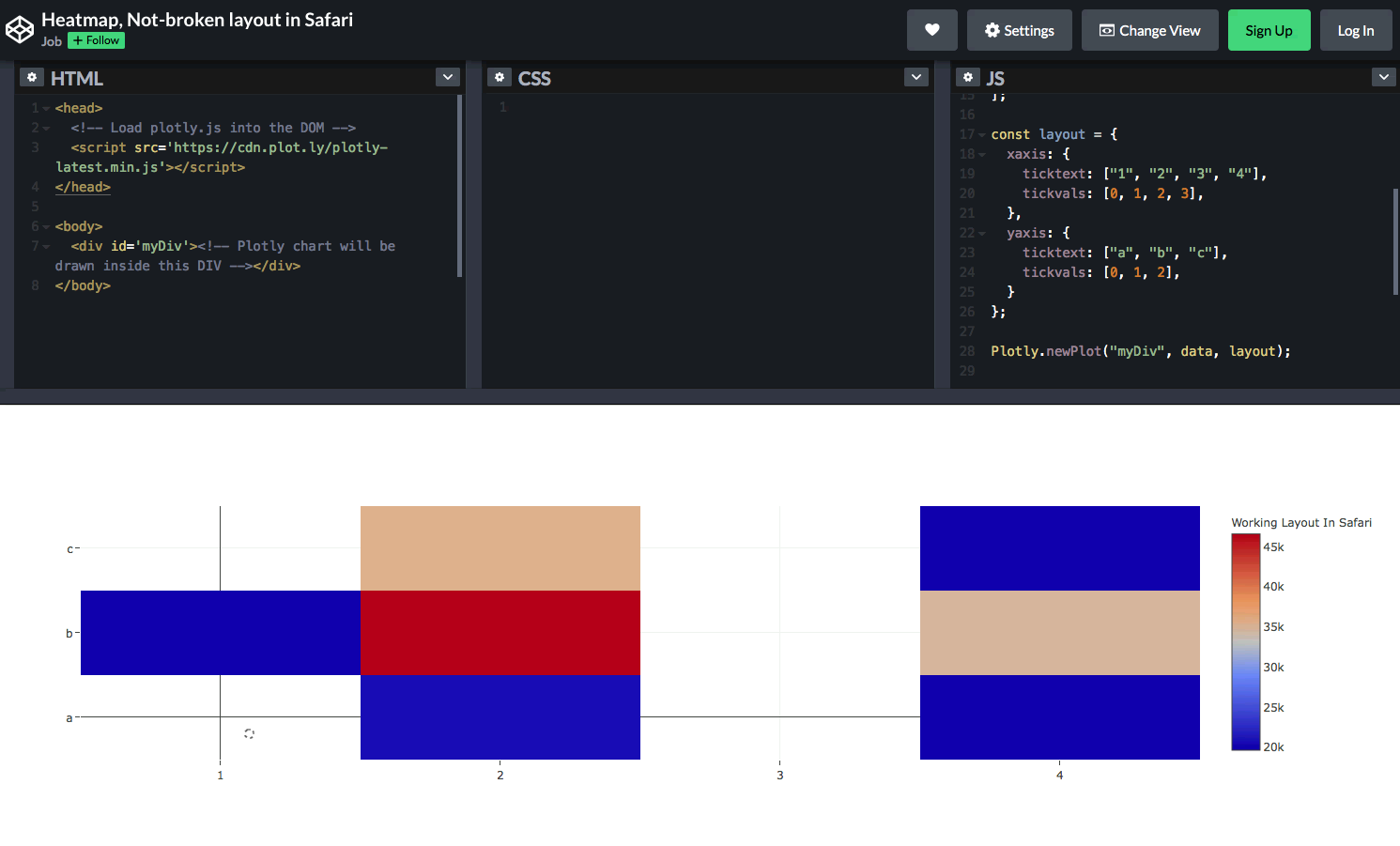Click the colorbar gradient legend
This screenshot has height=846, width=1400.
tap(1245, 642)
